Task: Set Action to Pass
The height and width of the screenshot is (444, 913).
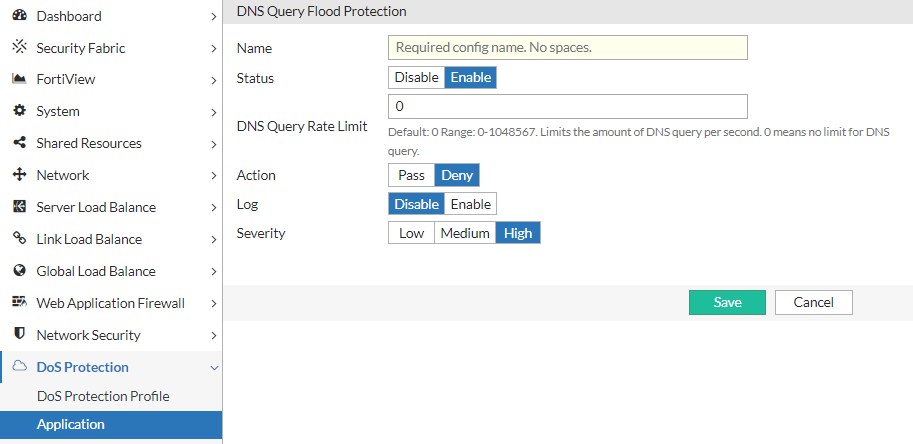Action: (411, 175)
